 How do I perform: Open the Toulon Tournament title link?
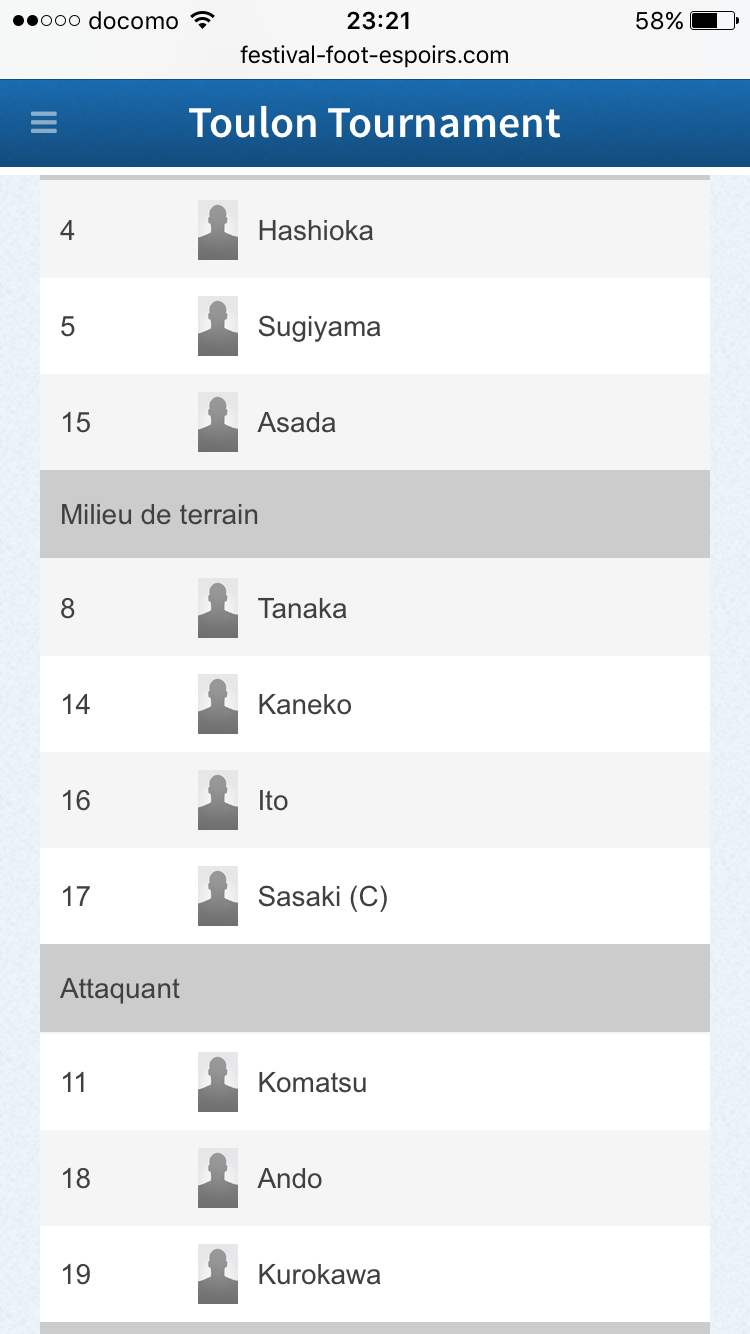[375, 123]
